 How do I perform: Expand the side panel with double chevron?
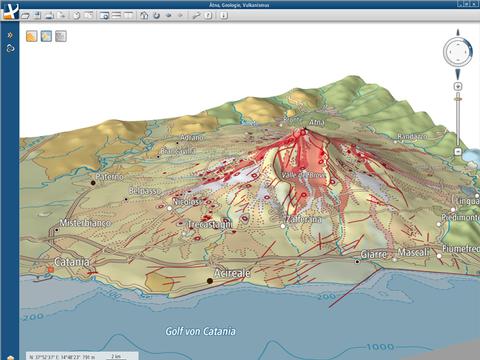click(10, 35)
